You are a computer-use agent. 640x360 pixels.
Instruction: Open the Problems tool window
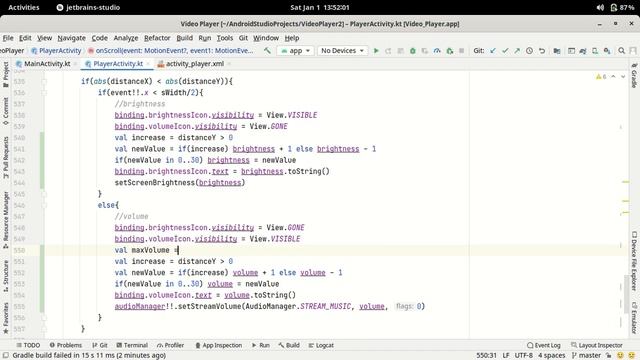pos(65,345)
